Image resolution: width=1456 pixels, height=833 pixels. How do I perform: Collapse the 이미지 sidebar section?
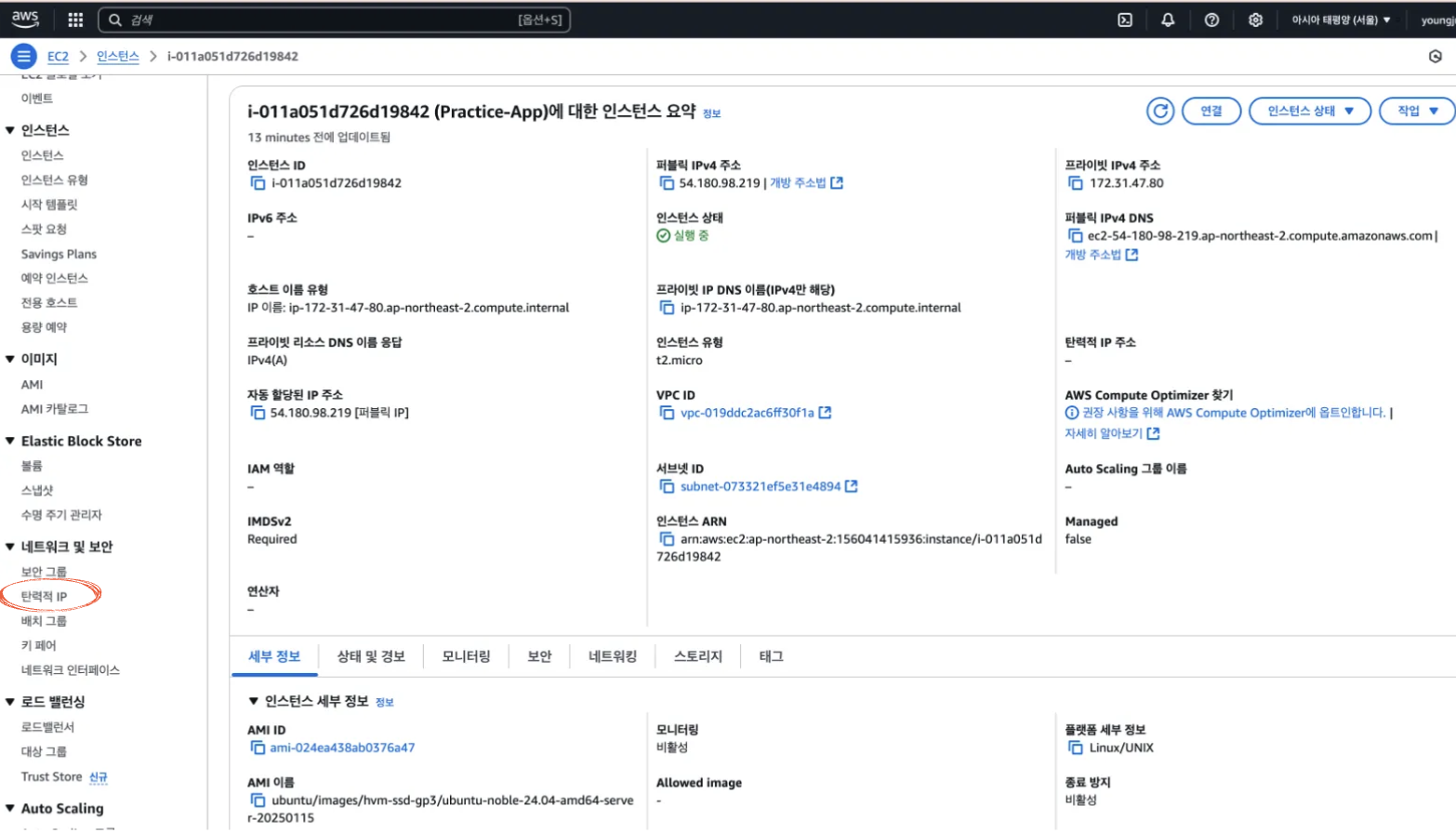10,359
